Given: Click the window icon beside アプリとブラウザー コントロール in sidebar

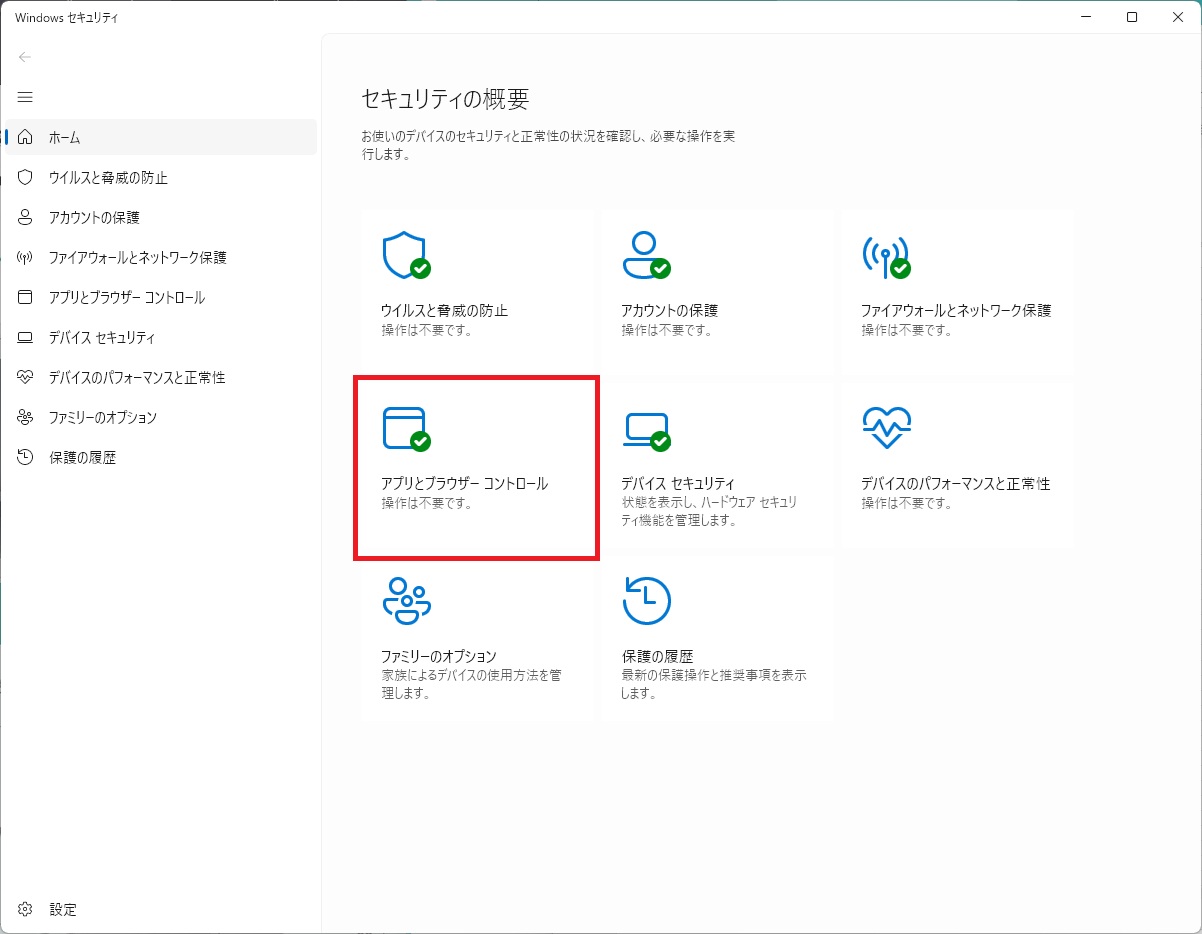Looking at the screenshot, I should point(26,297).
